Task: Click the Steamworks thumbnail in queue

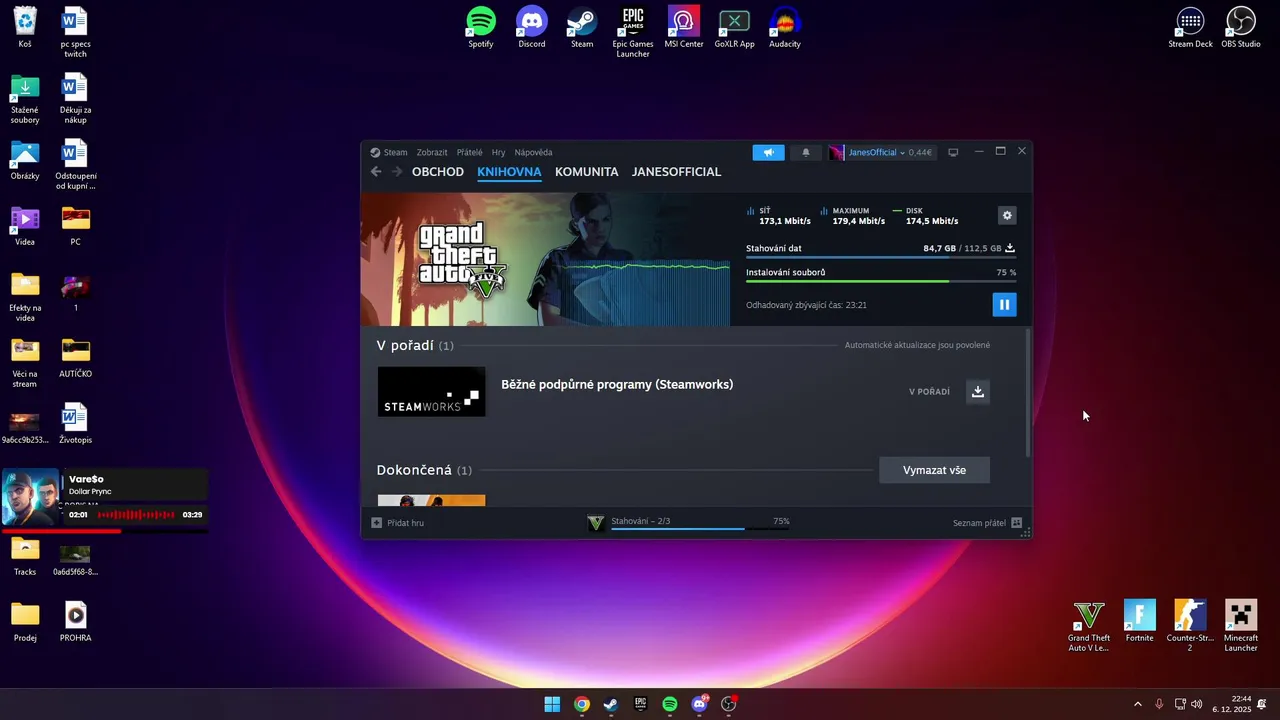Action: click(431, 392)
